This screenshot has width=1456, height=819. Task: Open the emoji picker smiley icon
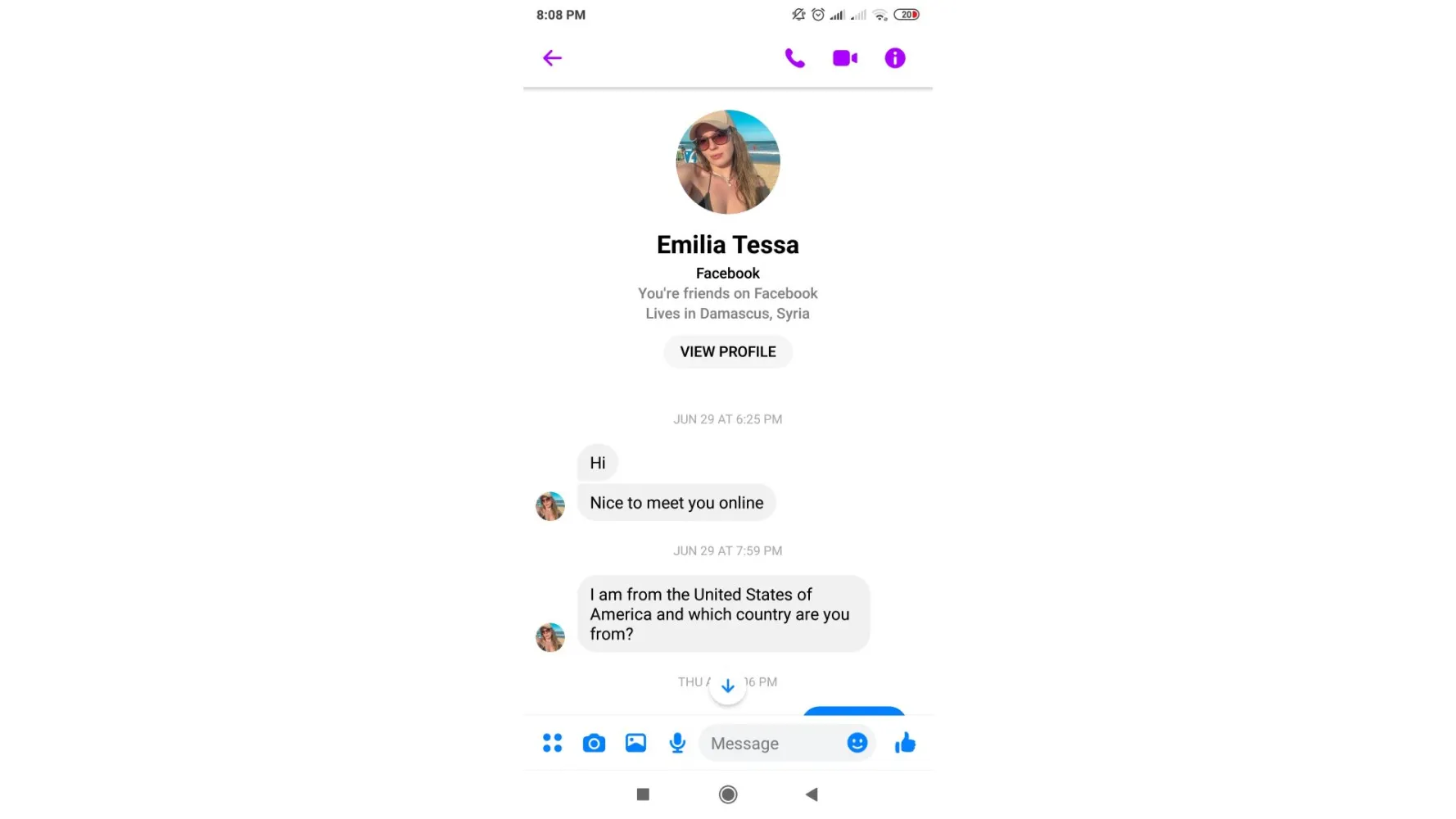[857, 743]
